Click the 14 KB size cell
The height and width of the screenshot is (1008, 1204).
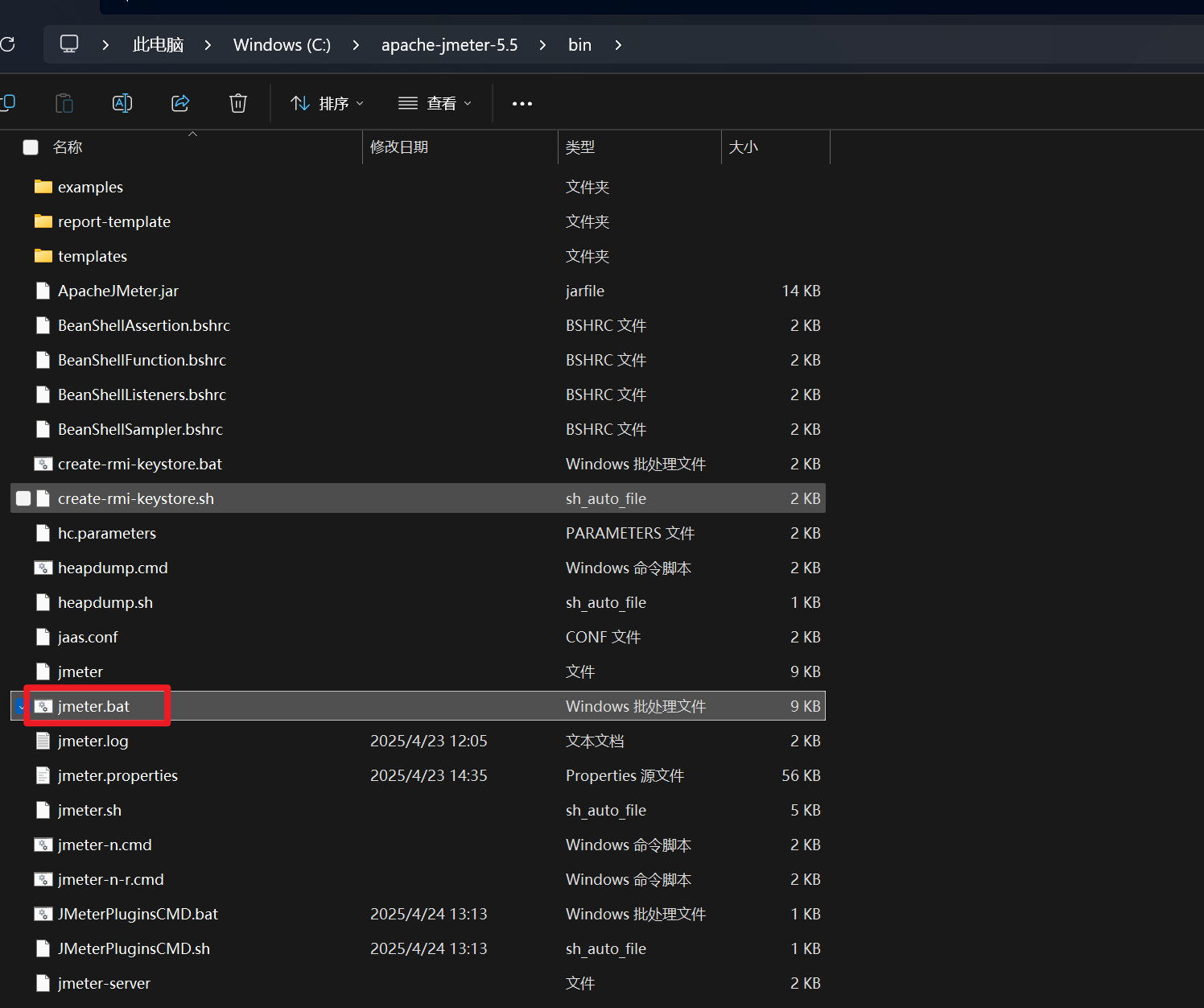[801, 291]
